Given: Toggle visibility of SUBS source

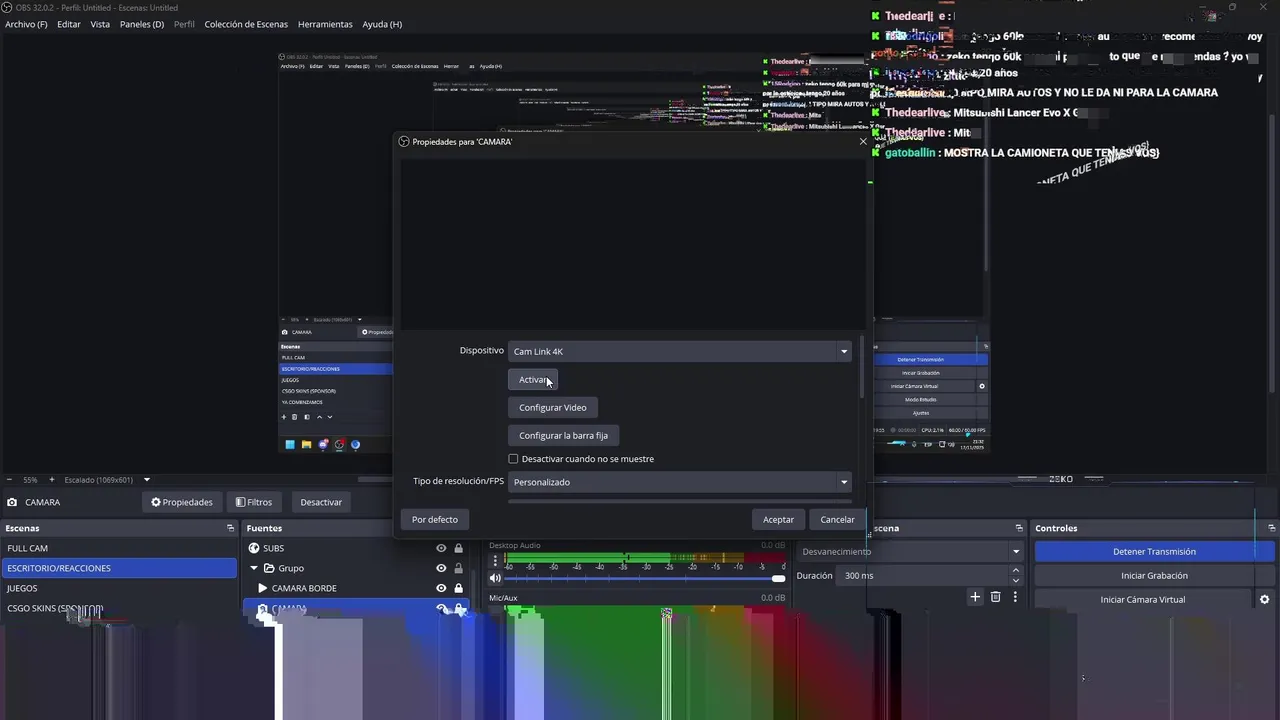Looking at the screenshot, I should [x=441, y=548].
